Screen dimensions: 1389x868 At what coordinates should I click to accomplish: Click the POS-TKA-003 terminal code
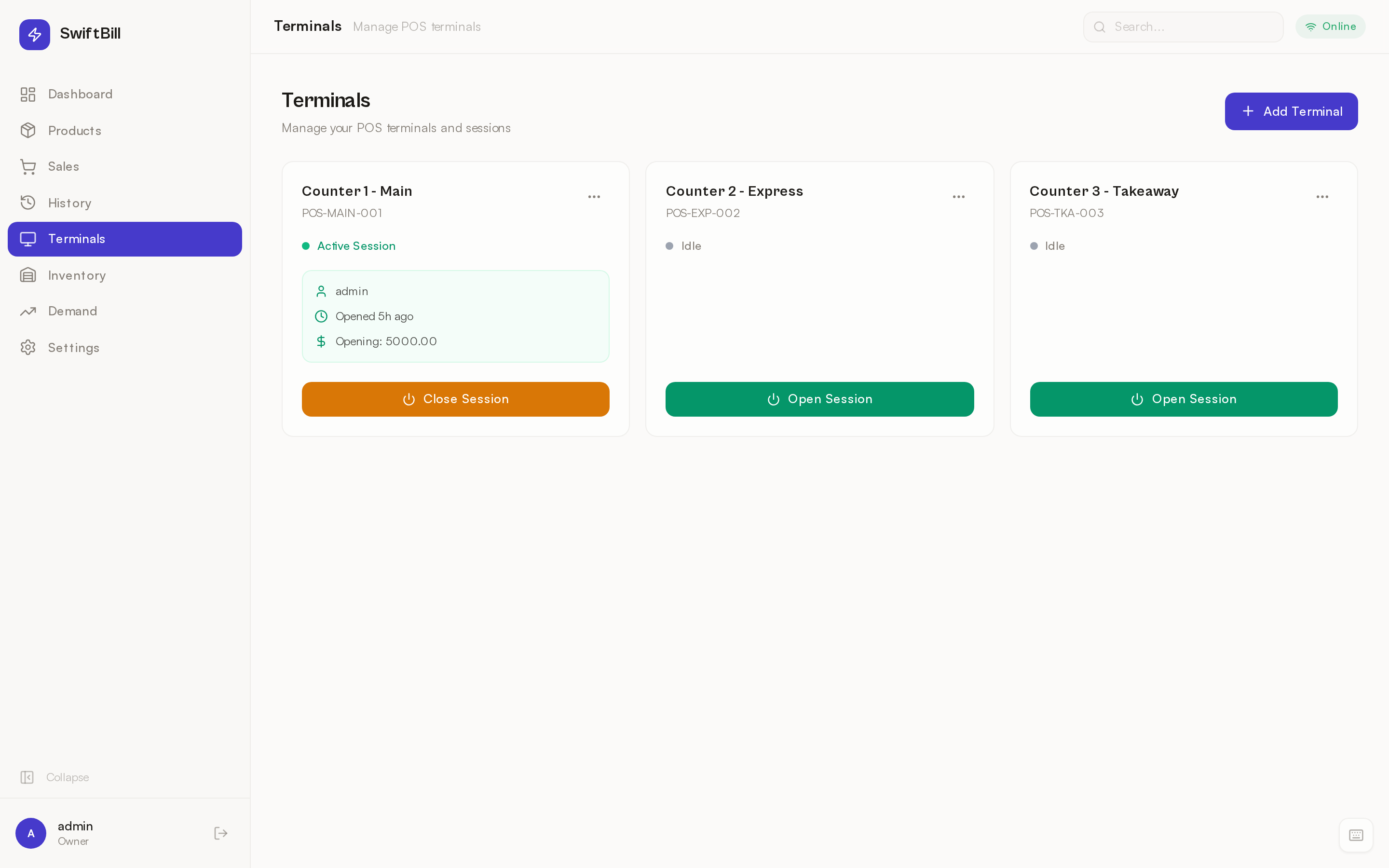1066,213
